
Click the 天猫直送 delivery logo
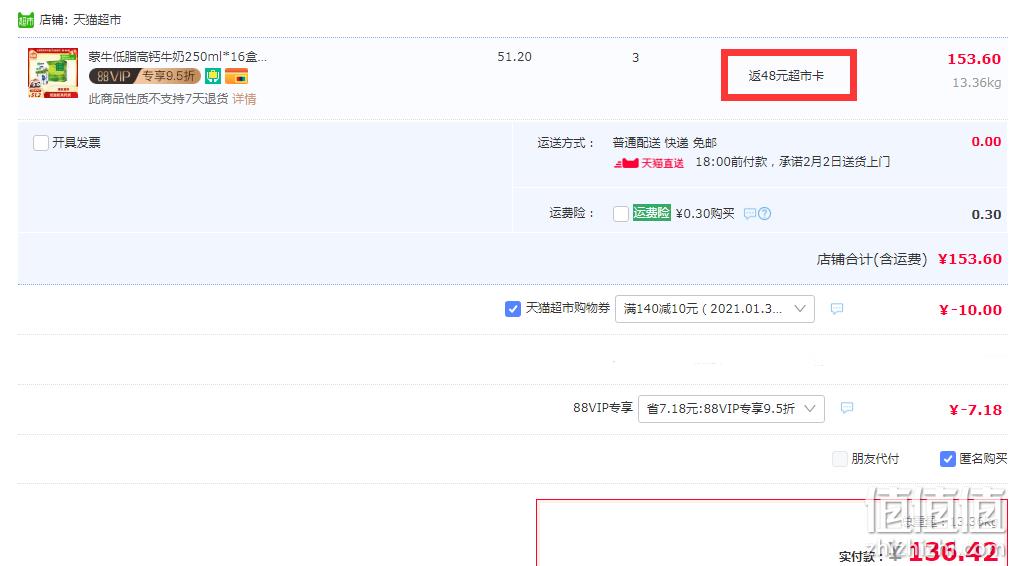649,163
